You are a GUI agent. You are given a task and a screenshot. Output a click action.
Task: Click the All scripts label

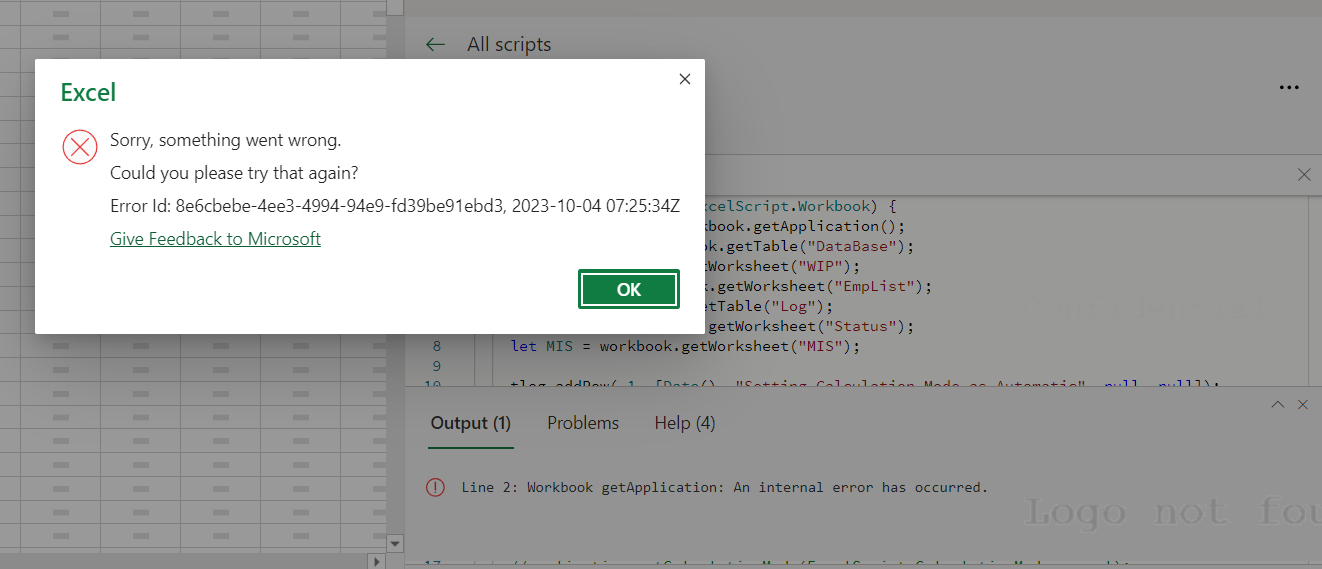click(x=509, y=44)
